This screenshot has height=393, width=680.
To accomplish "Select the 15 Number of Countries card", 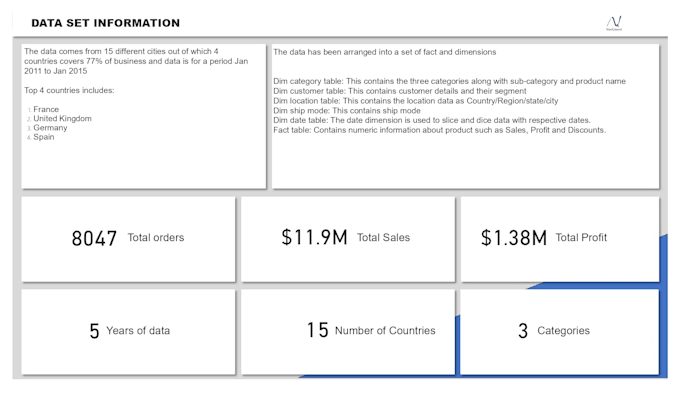I will click(x=348, y=332).
